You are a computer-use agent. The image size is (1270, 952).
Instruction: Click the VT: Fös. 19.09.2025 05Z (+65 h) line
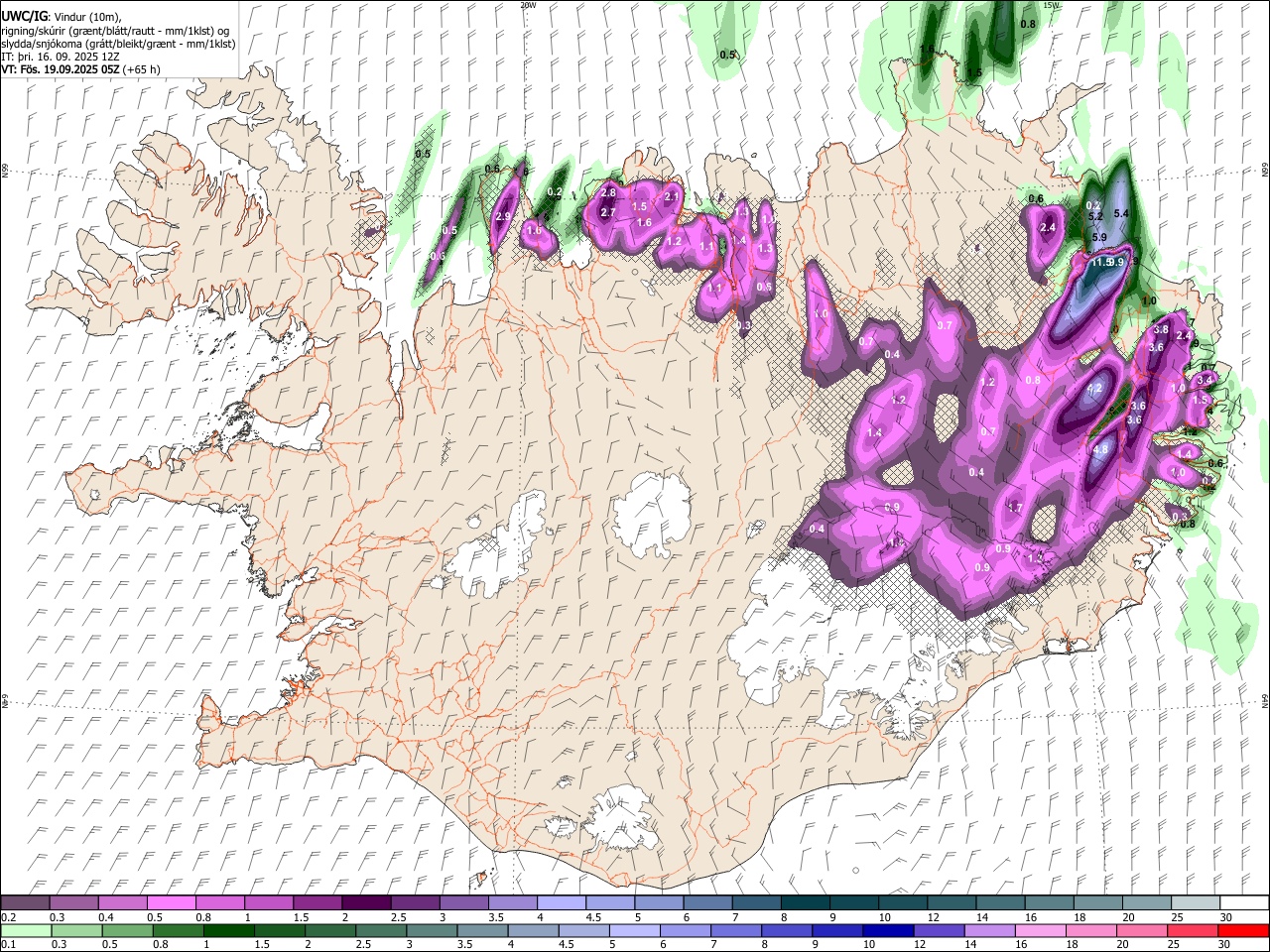click(80, 69)
